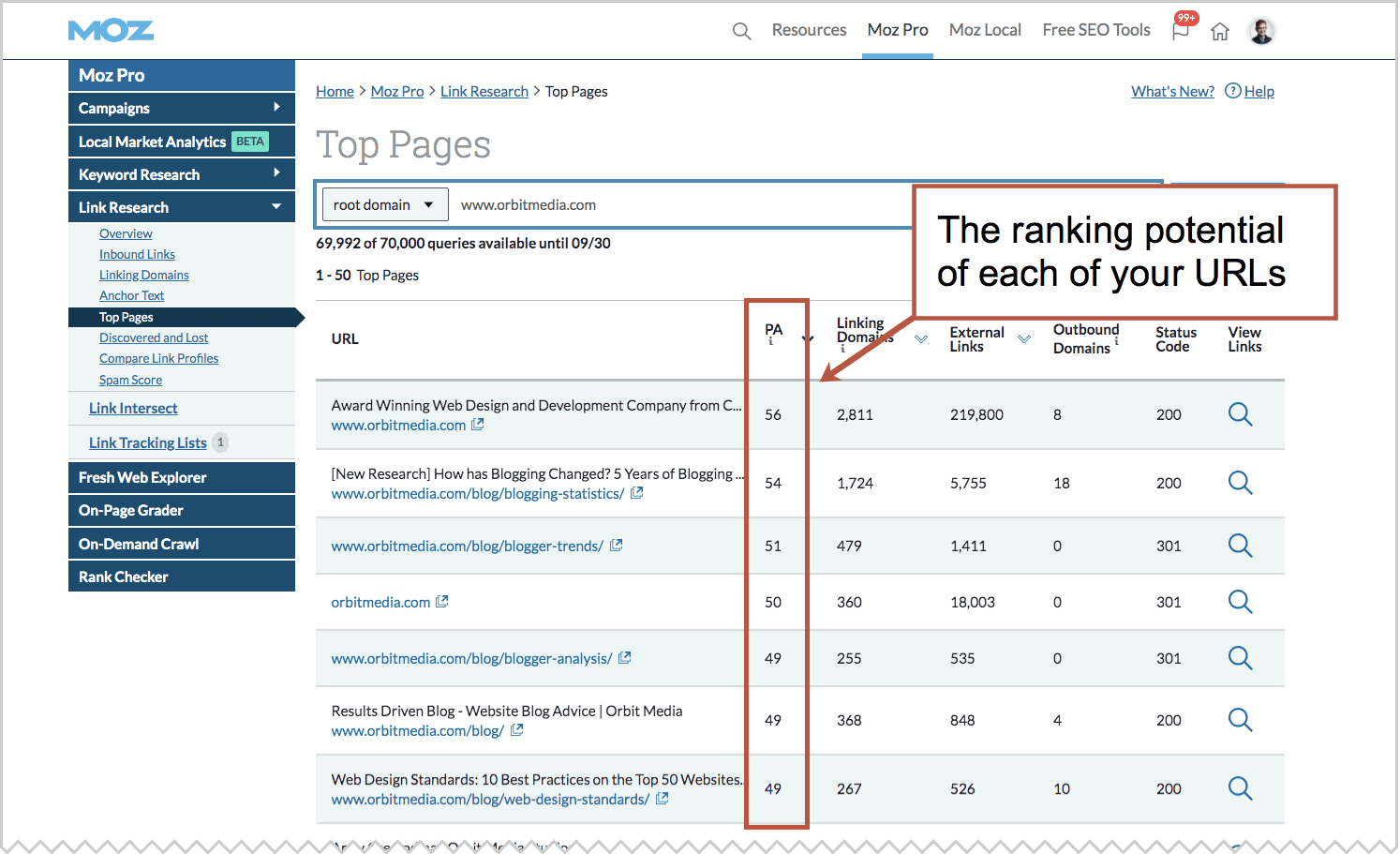Open the www.orbitmedia.com/blog/blogger-trends/ URL
1400x854 pixels.
(467, 546)
